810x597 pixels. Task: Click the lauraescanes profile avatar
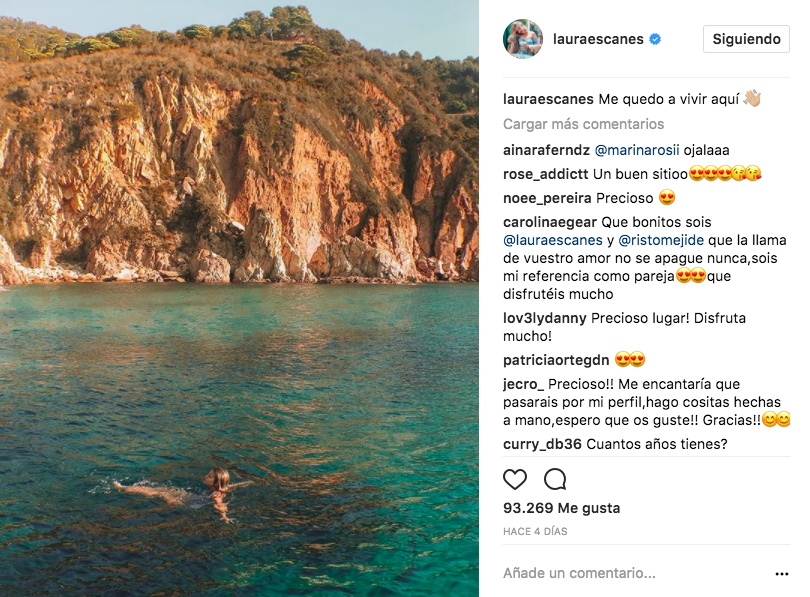523,39
